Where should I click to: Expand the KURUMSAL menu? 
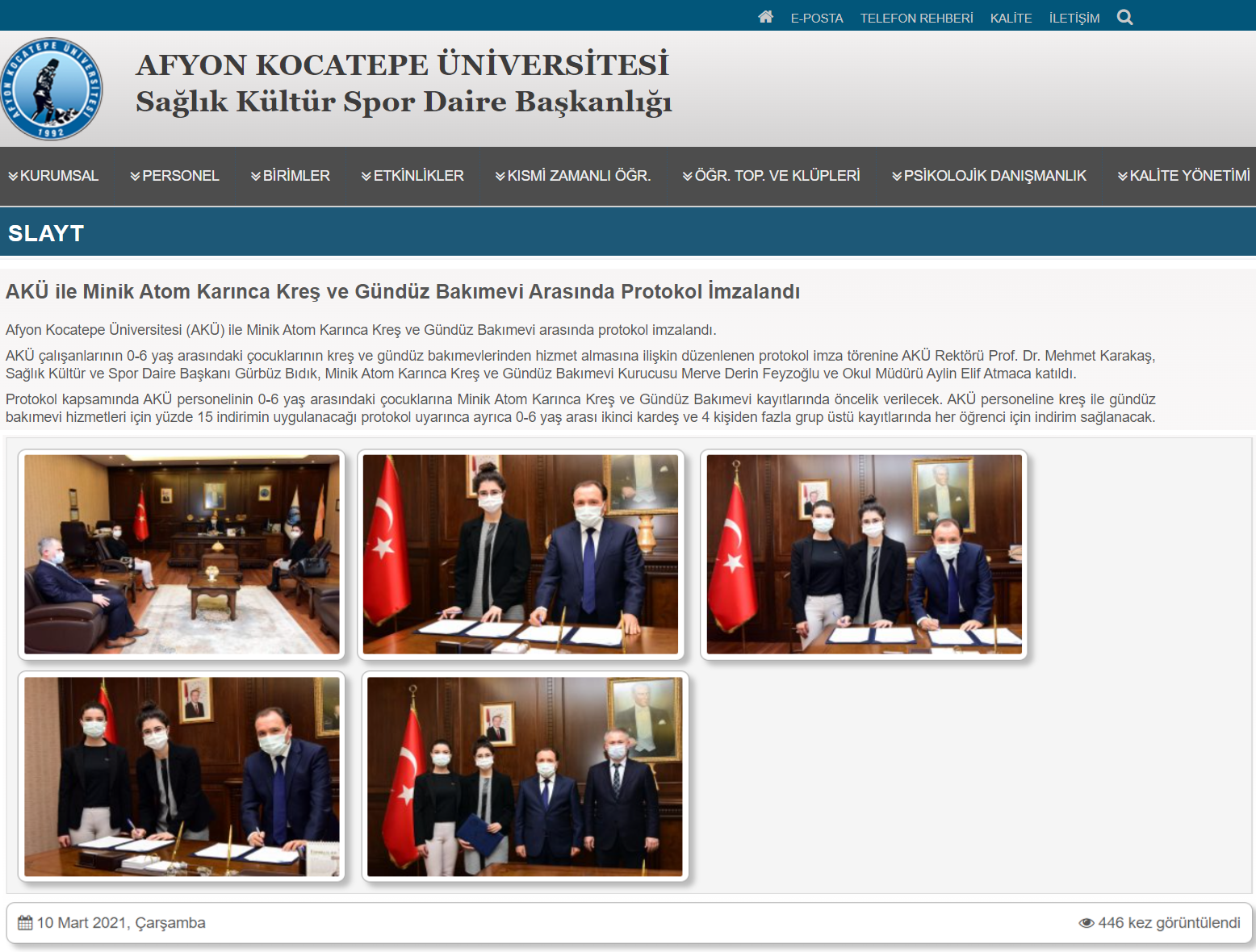click(53, 176)
